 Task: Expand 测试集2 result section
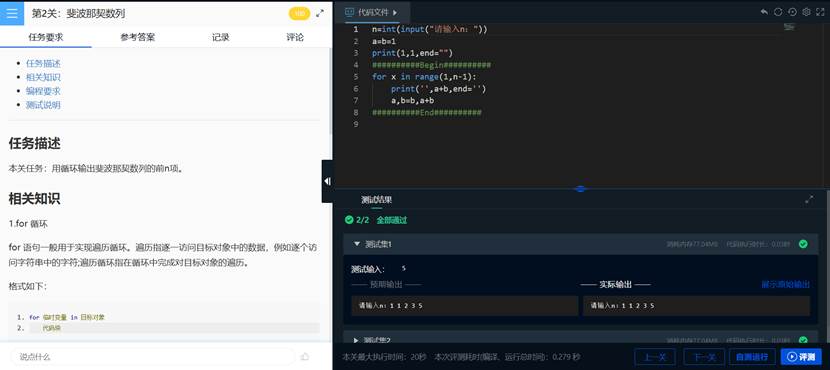[x=356, y=340]
